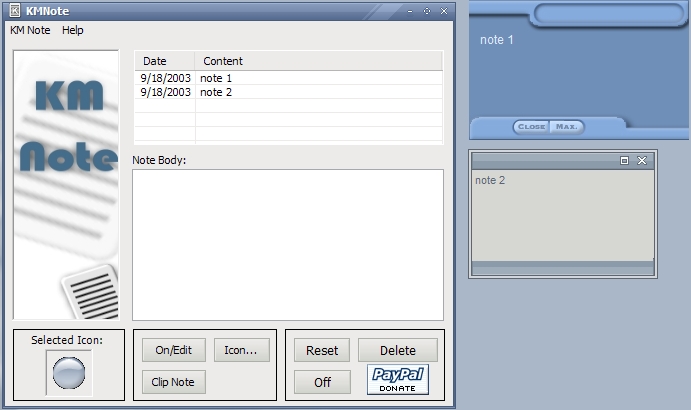Click the Date column header

pos(164,61)
